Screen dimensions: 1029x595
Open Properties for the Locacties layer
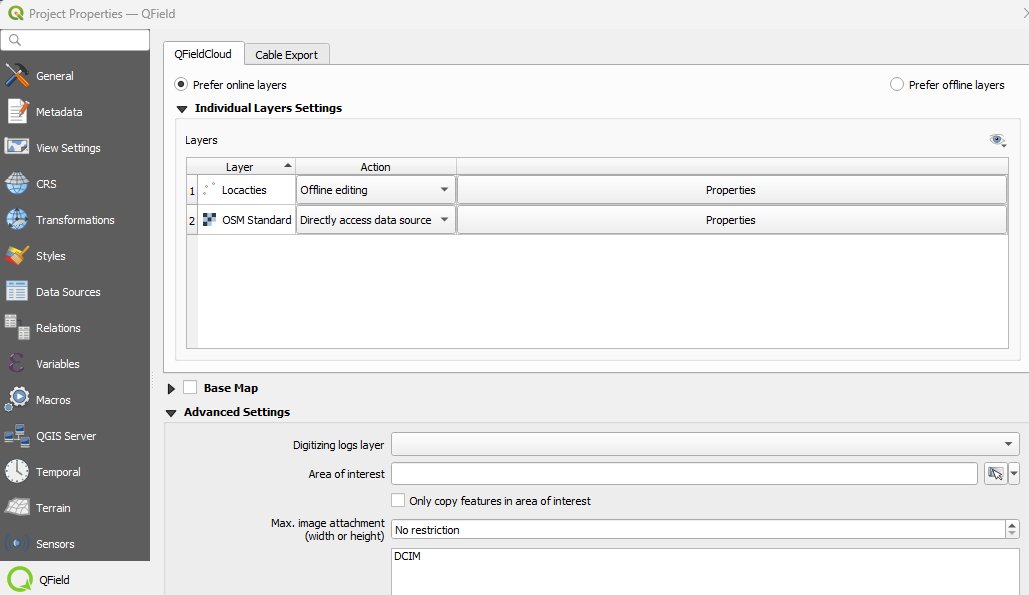click(x=732, y=190)
